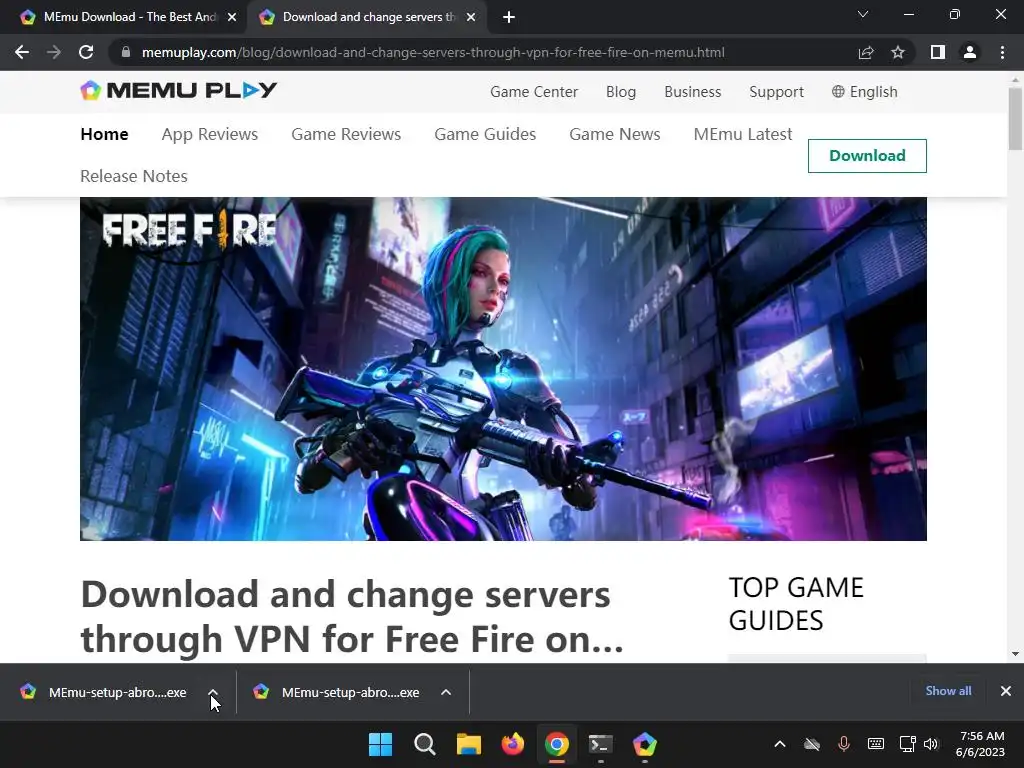Image resolution: width=1024 pixels, height=768 pixels.
Task: Open App Reviews category
Action: click(x=210, y=134)
